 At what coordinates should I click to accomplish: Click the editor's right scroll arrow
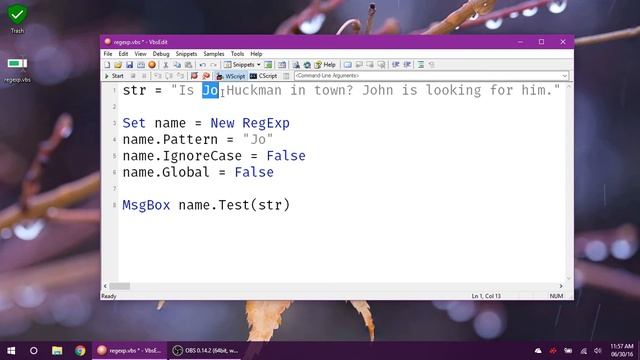561,286
